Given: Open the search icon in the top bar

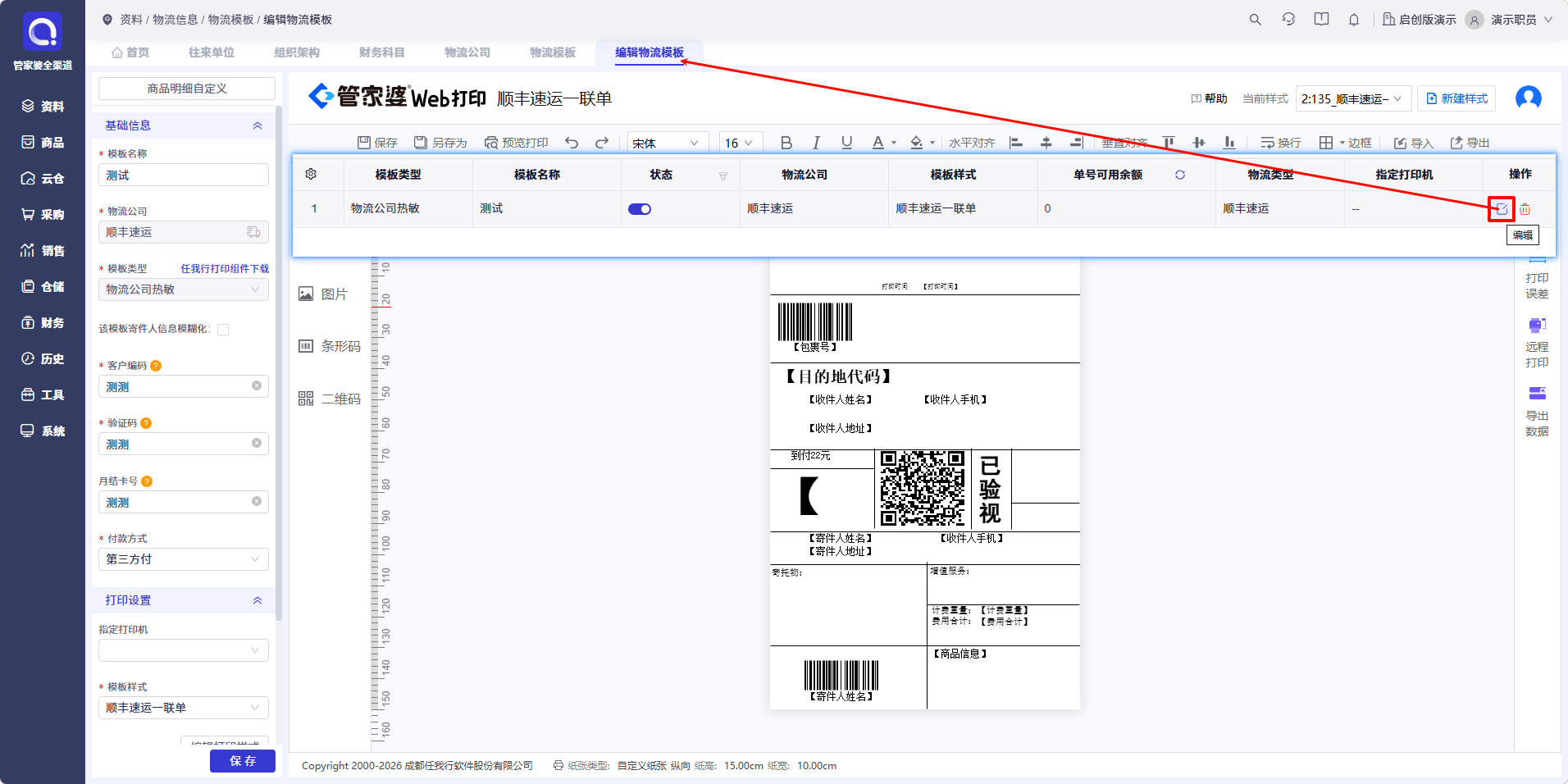Looking at the screenshot, I should (1255, 20).
